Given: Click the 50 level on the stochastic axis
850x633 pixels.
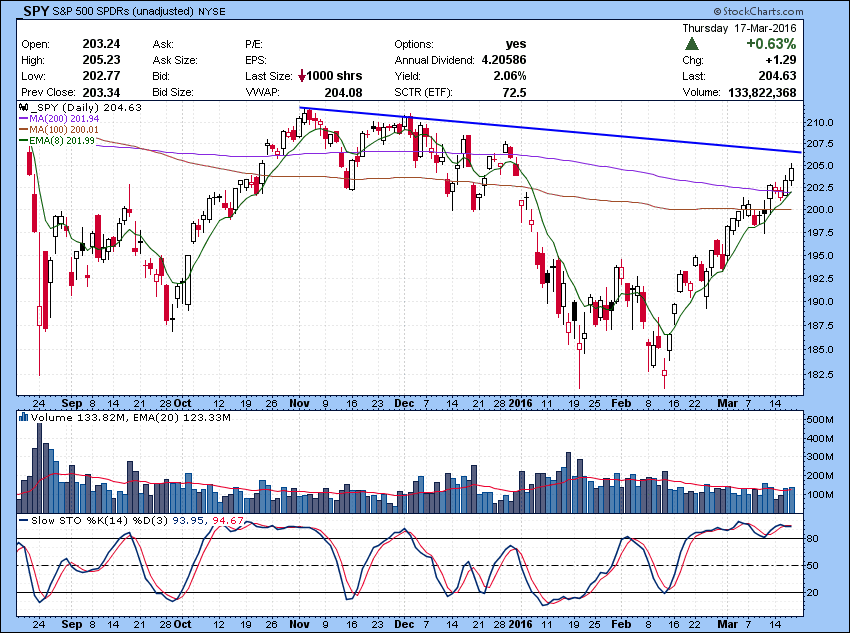Looking at the screenshot, I should point(812,566).
